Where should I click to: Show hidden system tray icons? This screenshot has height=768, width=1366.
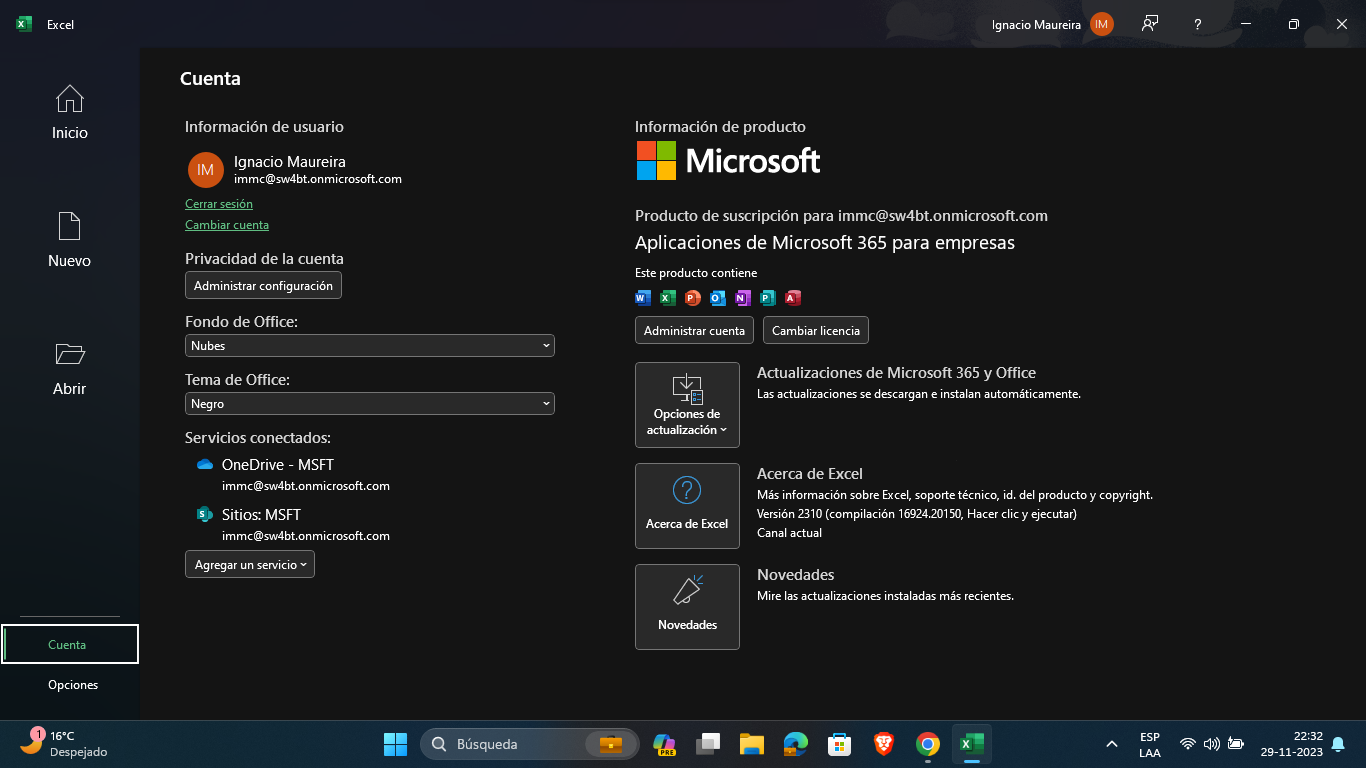(x=1111, y=744)
